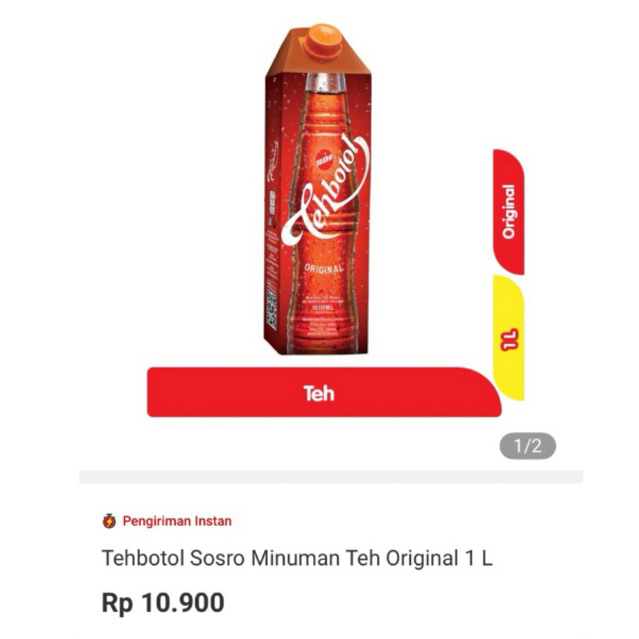Click the 1000ML volume text on carton
The height and width of the screenshot is (639, 639).
point(324,308)
